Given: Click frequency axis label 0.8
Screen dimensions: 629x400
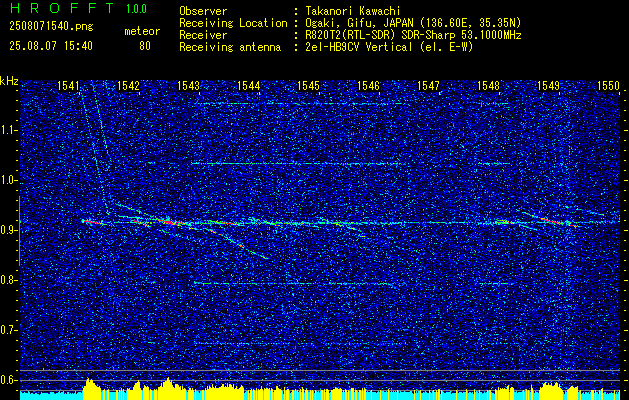Looking at the screenshot, I should coord(8,280).
